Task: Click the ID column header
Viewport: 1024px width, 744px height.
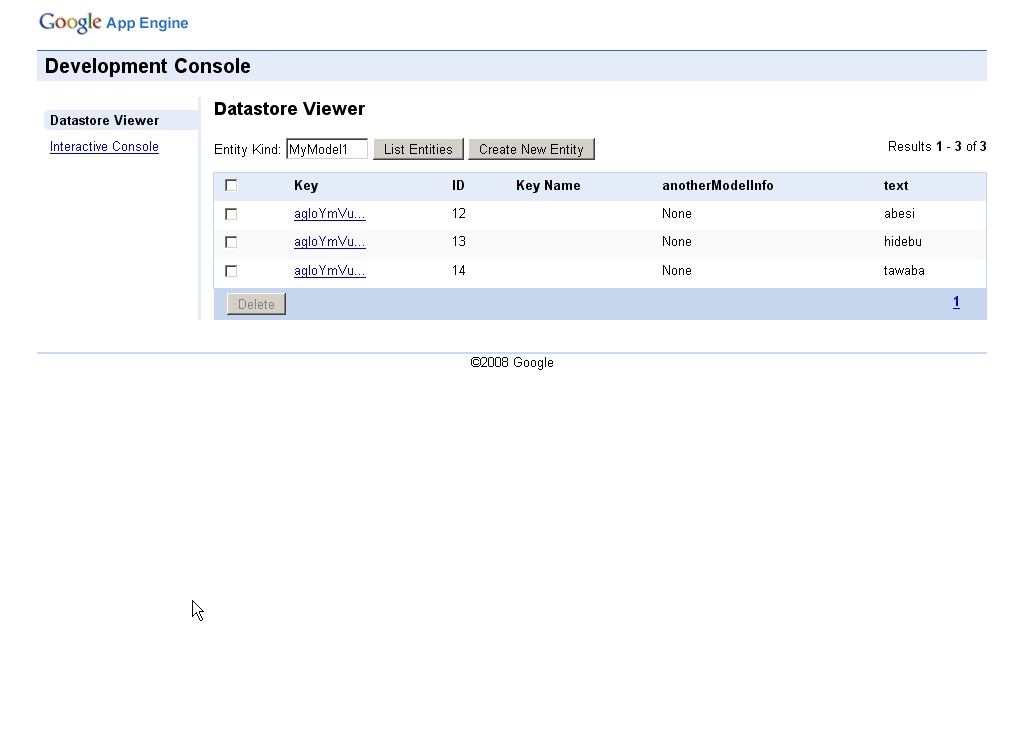Action: coord(458,186)
